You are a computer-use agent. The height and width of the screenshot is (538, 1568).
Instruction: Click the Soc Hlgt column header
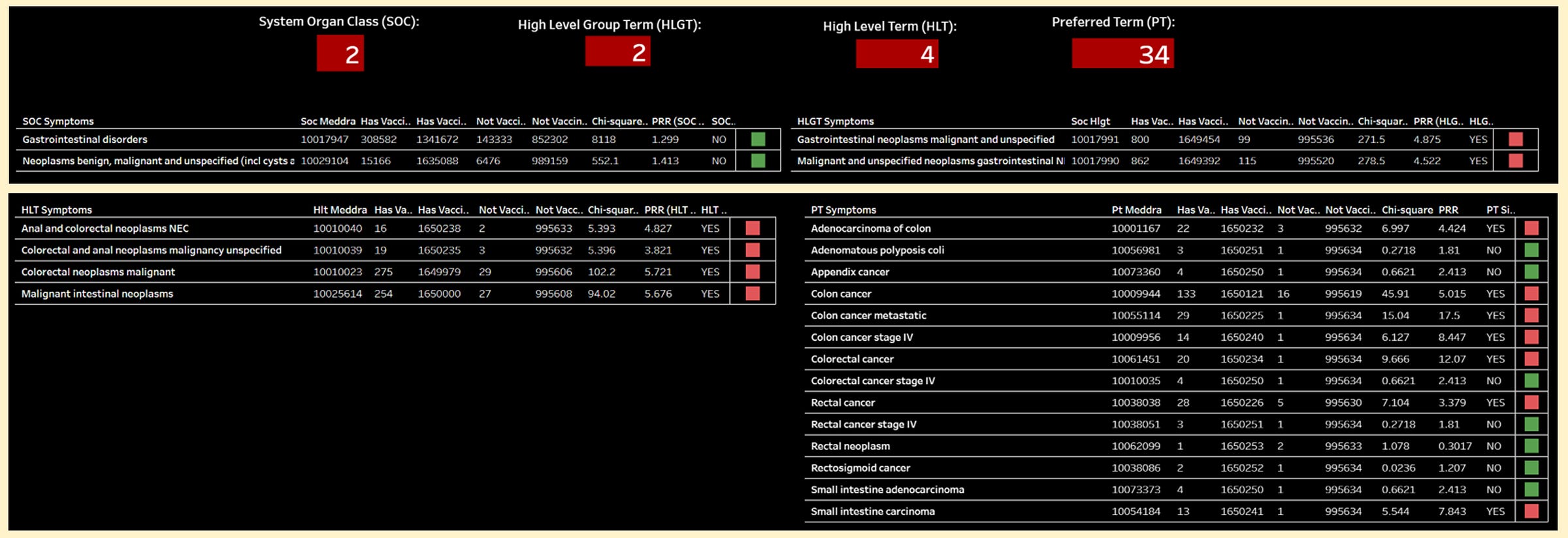[1090, 121]
